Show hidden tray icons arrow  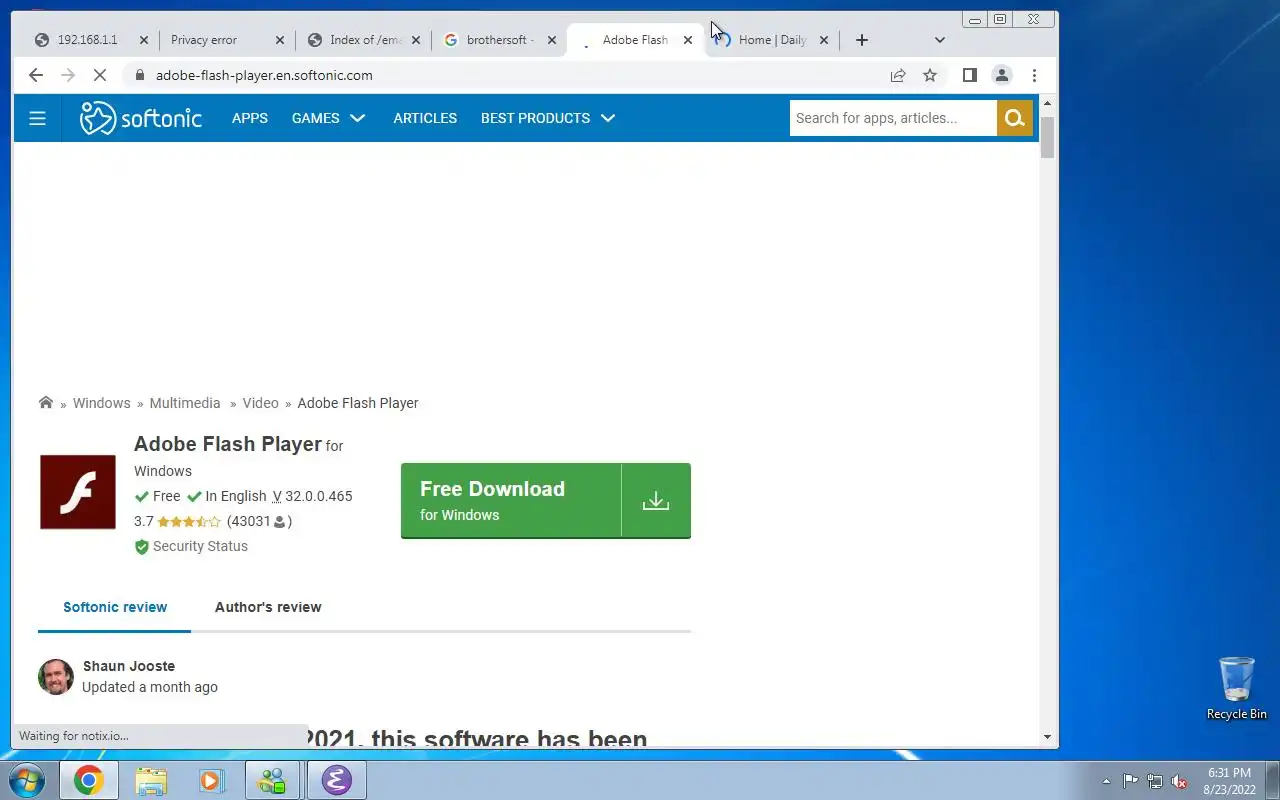[1106, 781]
